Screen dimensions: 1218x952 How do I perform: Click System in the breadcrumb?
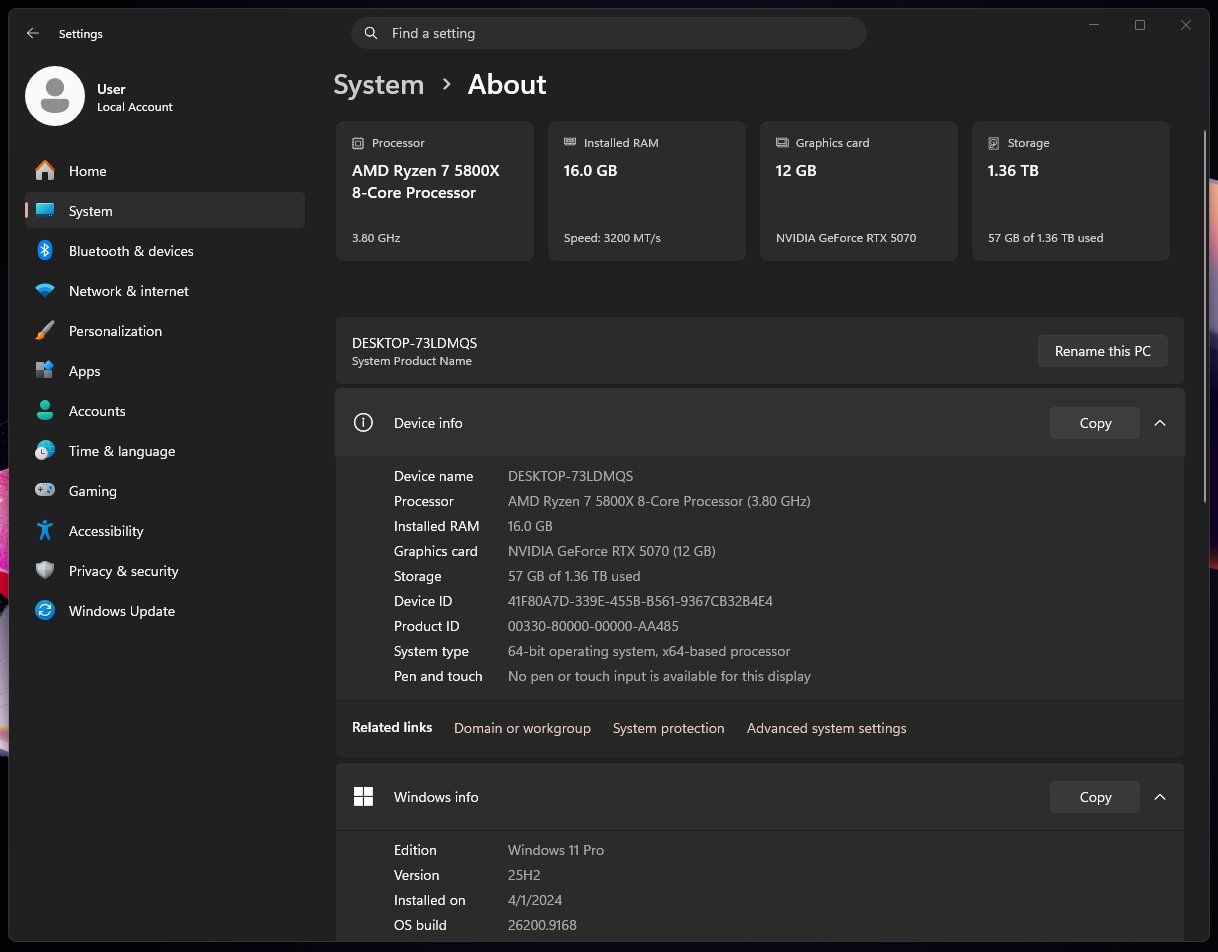click(x=379, y=85)
